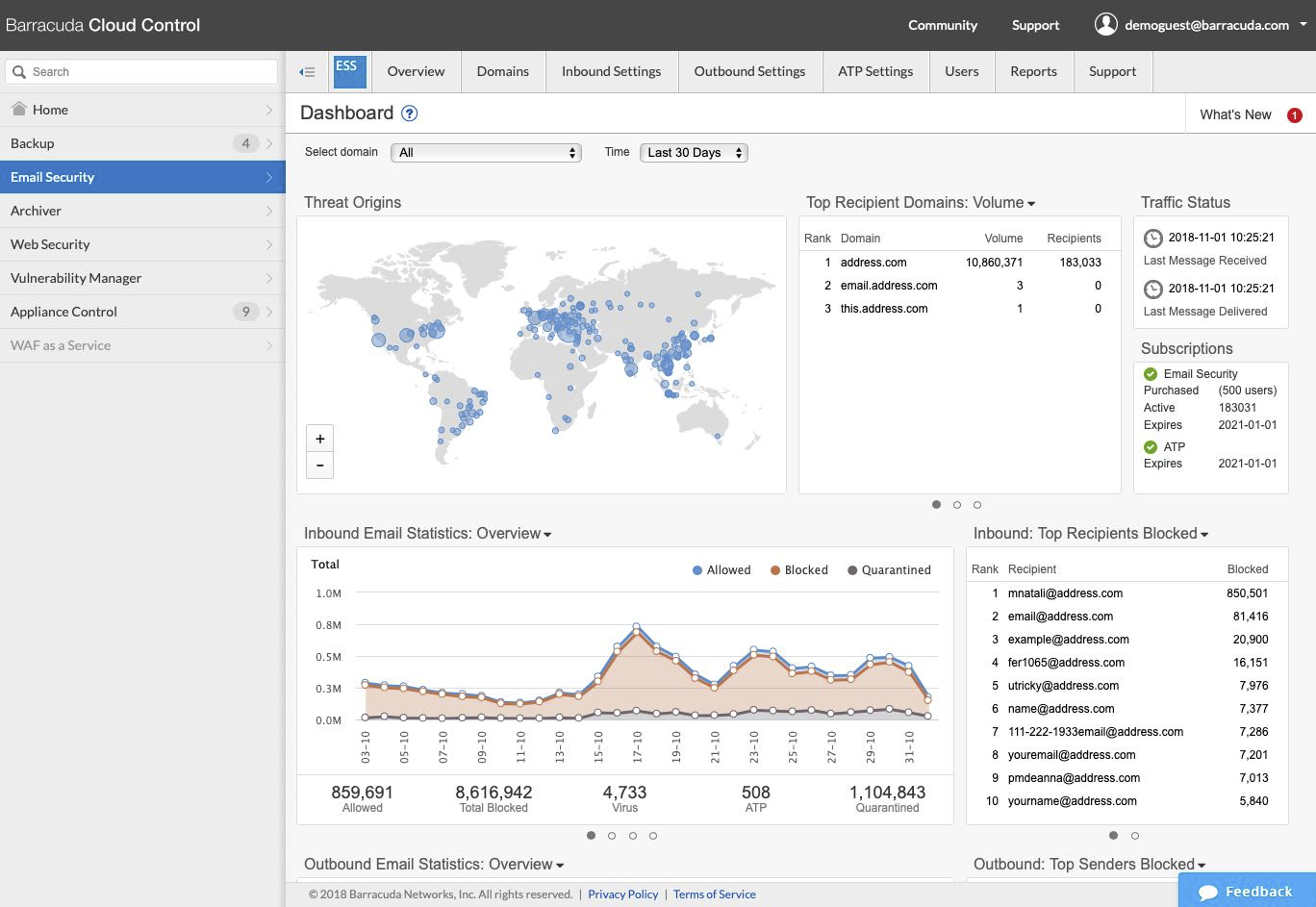
Task: Select Vulnerability Manager in the sidebar
Action: pos(142,278)
